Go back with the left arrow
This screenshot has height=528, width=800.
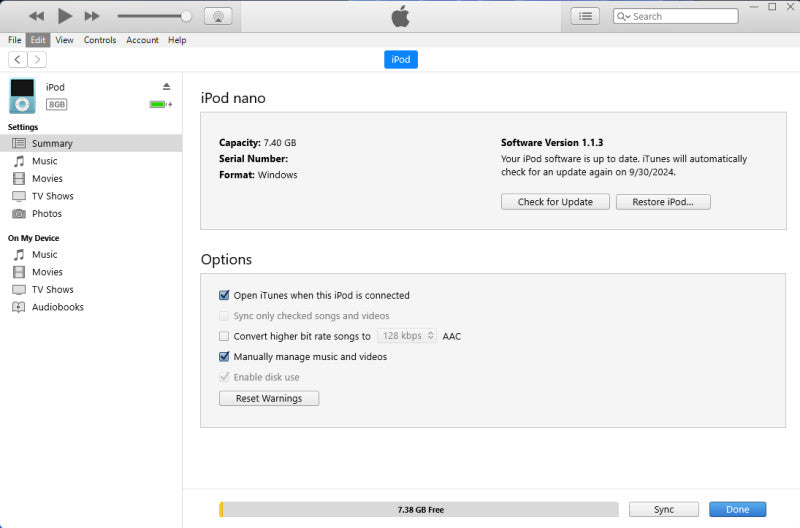(18, 60)
